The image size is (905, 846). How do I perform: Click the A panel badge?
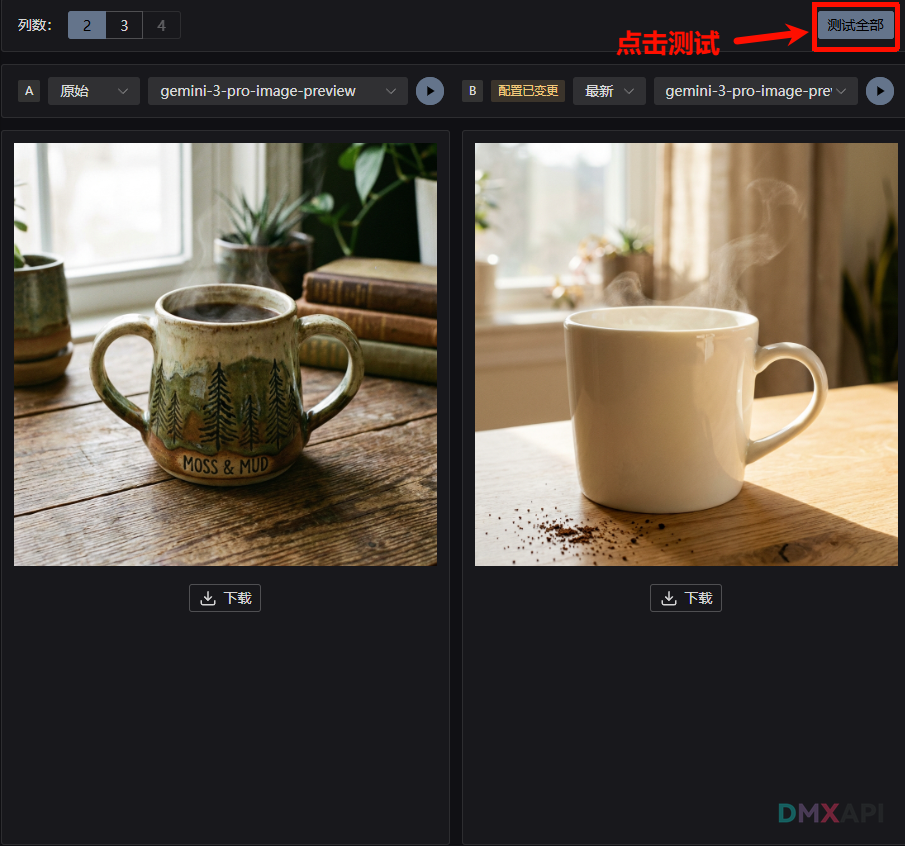pyautogui.click(x=29, y=91)
